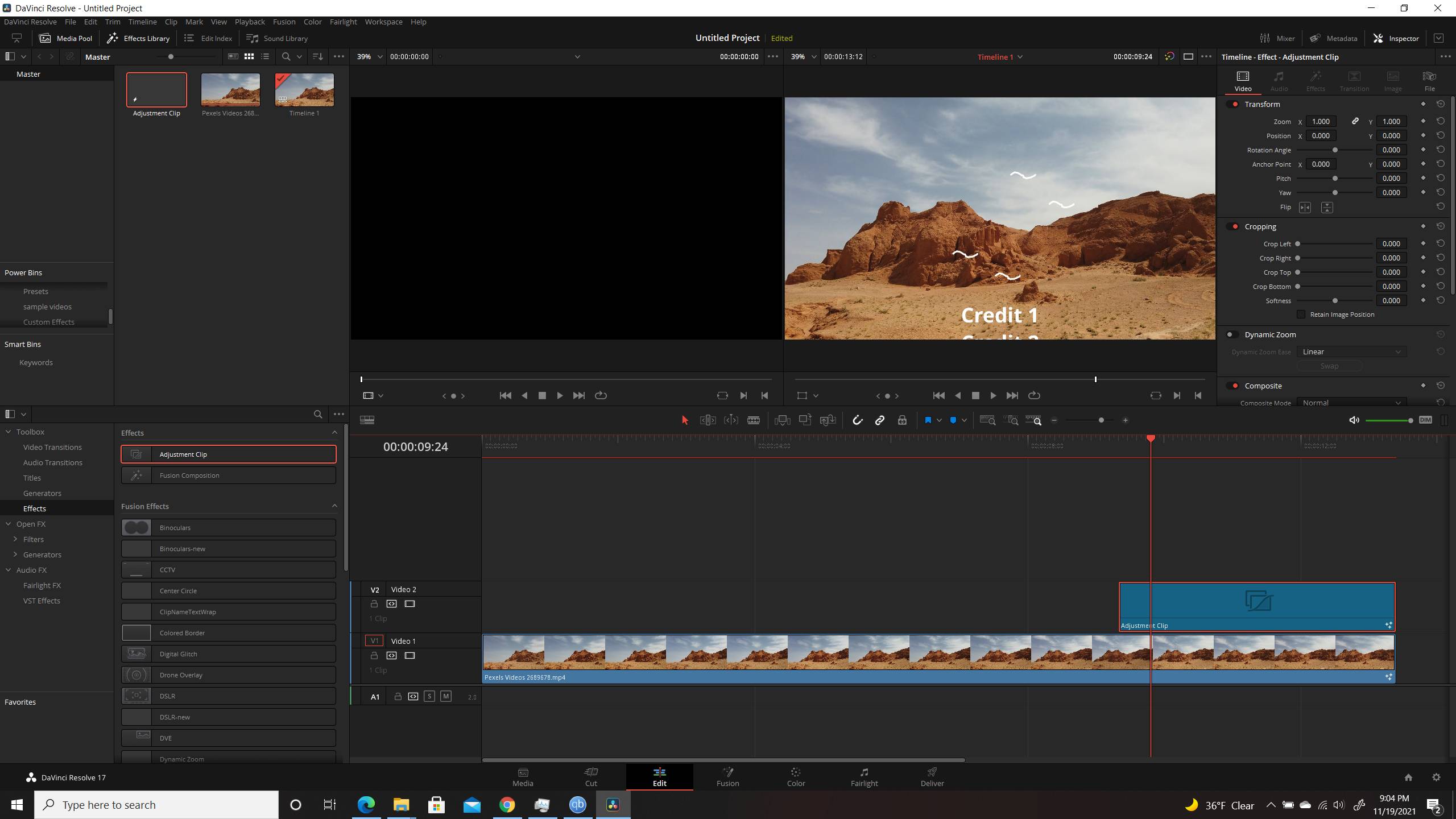Search the Media Pool with magnifier icon
The width and height of the screenshot is (1456, 819).
point(286,56)
